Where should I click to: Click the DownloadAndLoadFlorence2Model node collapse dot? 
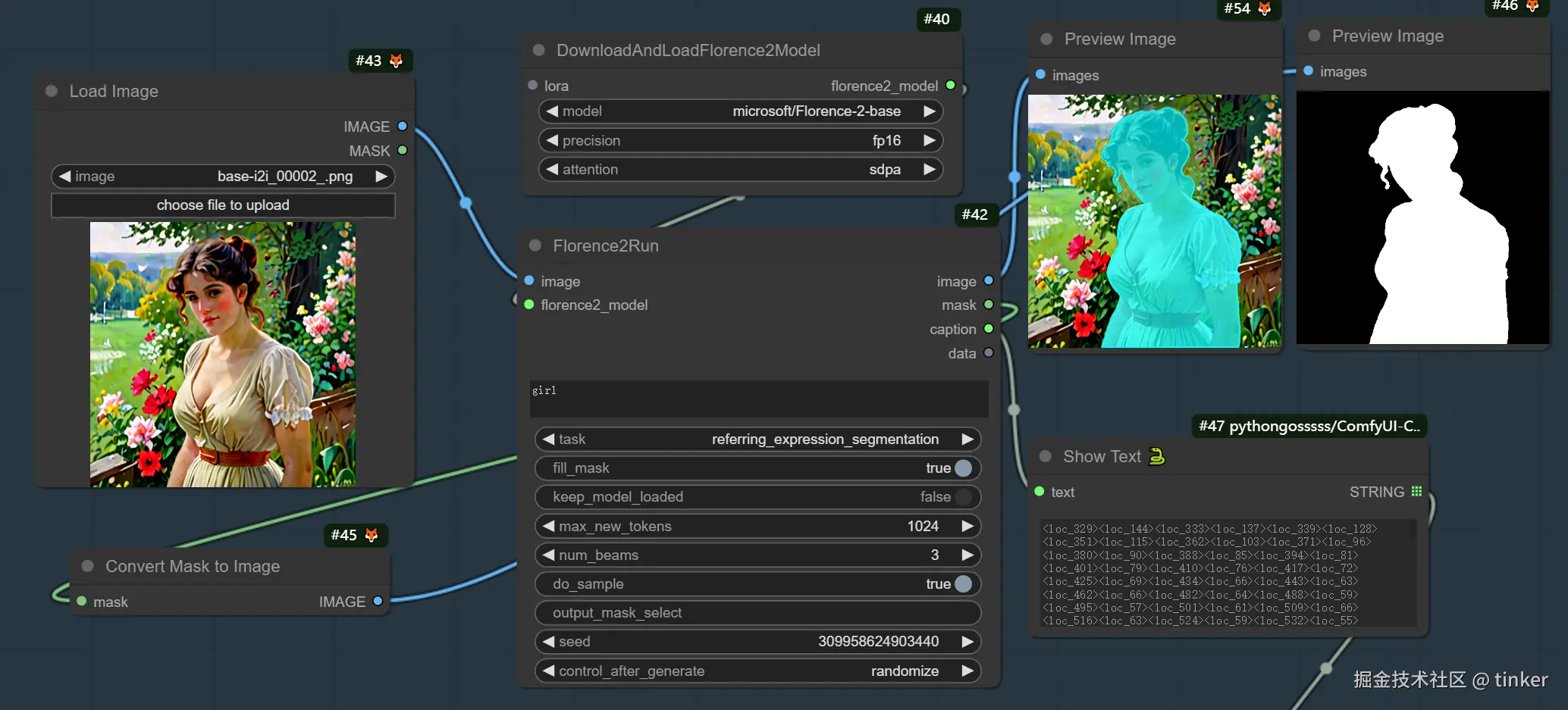(x=539, y=50)
